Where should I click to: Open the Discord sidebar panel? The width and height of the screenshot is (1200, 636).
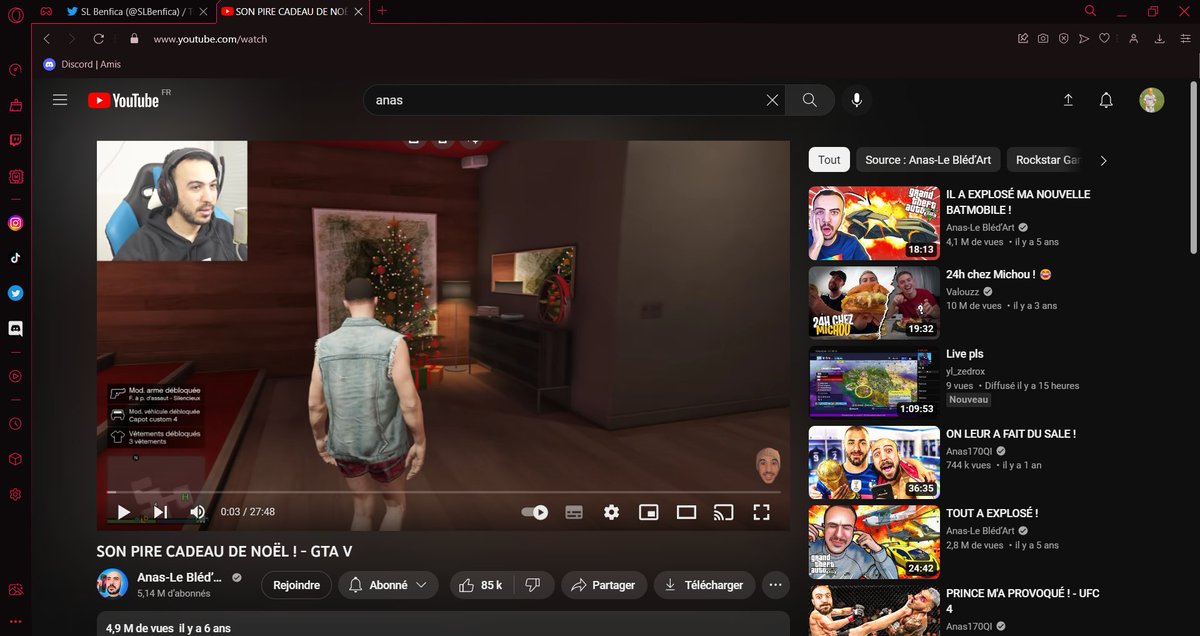point(15,328)
